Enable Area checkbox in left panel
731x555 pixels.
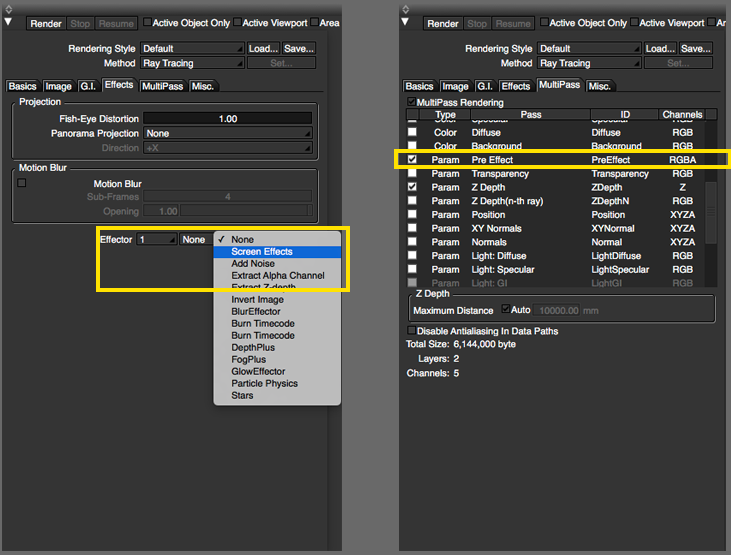(x=315, y=22)
